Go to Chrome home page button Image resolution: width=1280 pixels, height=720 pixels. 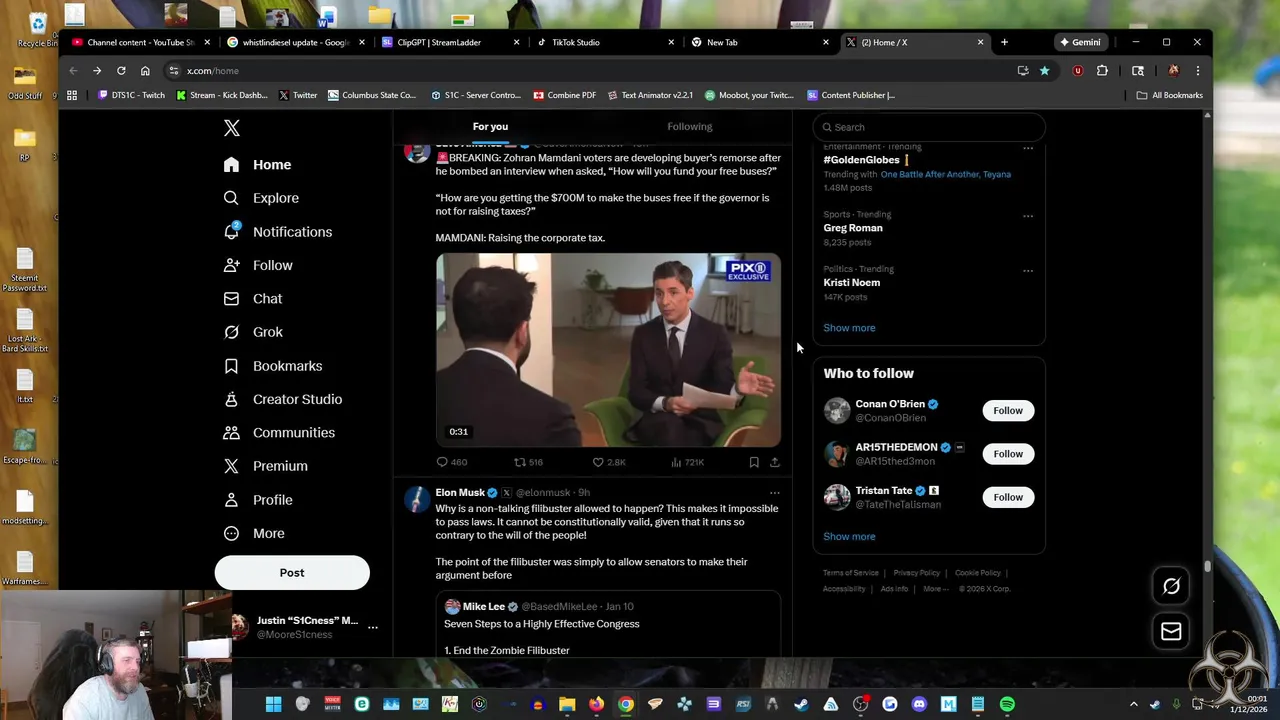tap(145, 71)
